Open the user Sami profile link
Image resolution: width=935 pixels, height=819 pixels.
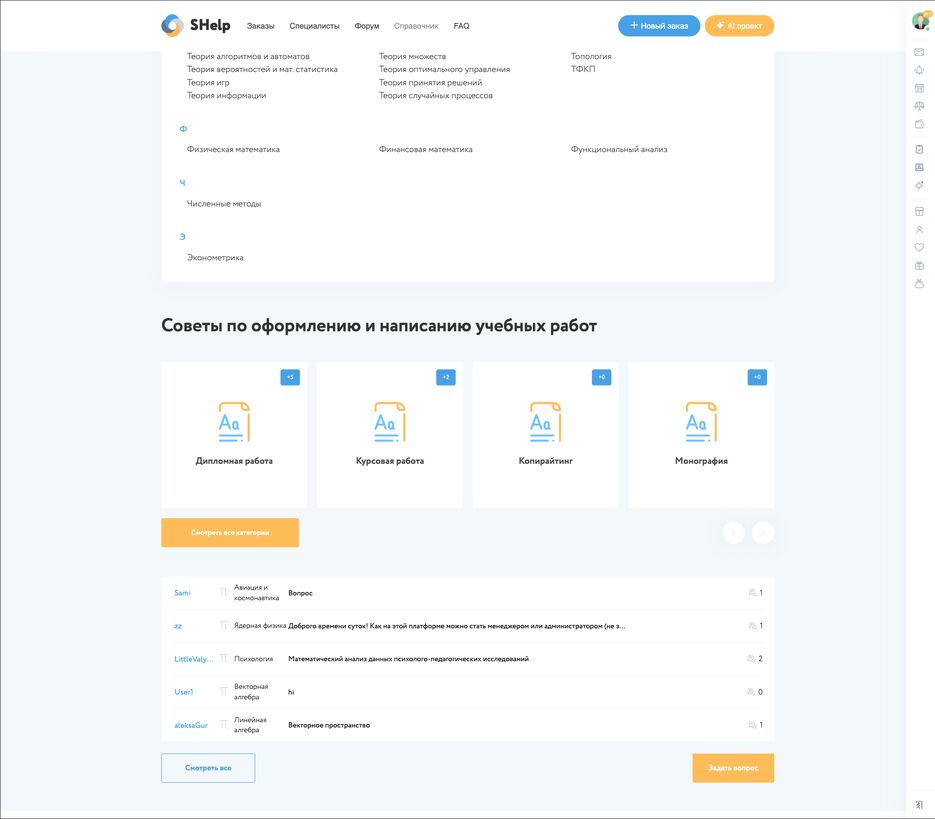(182, 593)
